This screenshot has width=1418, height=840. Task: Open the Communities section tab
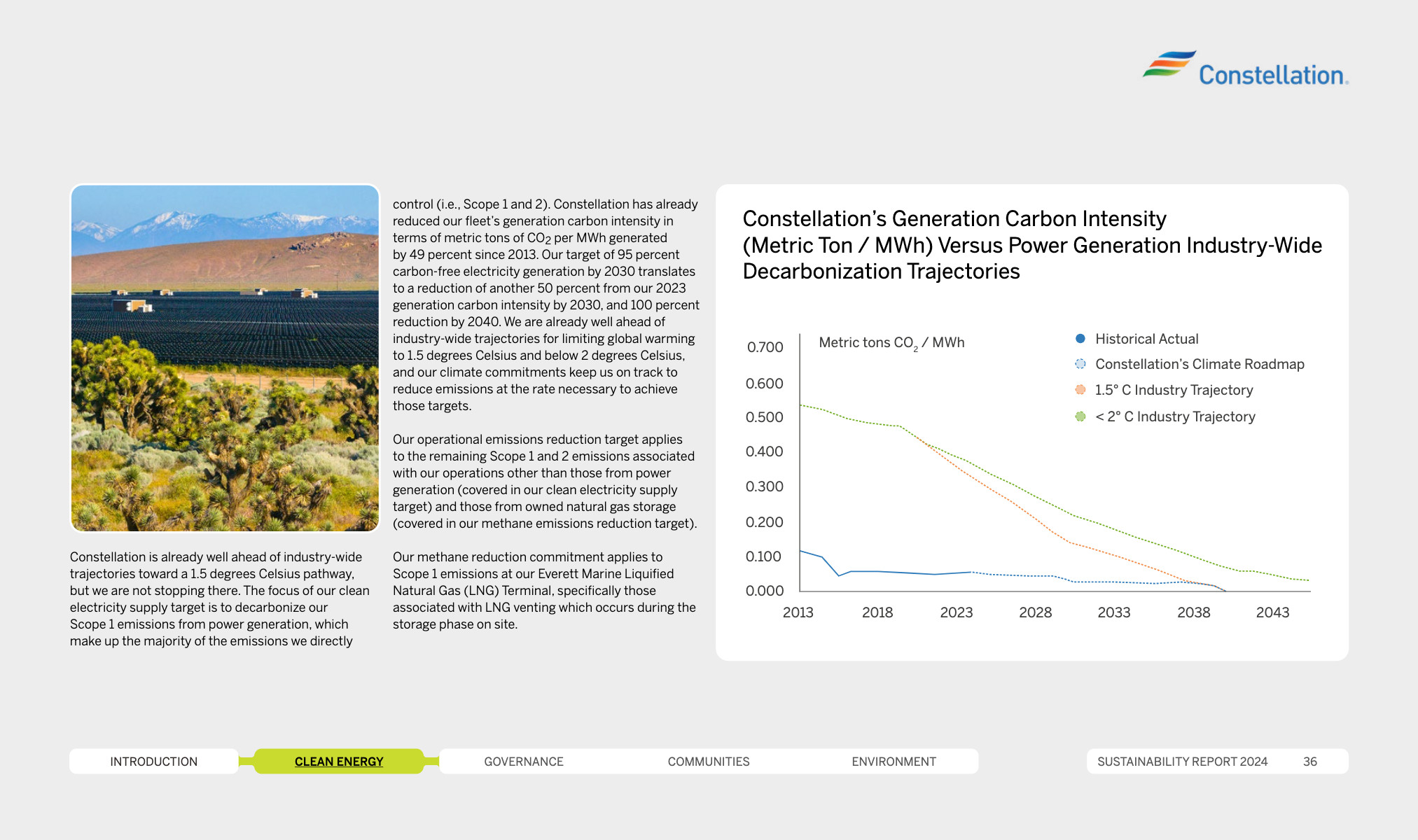[x=708, y=762]
